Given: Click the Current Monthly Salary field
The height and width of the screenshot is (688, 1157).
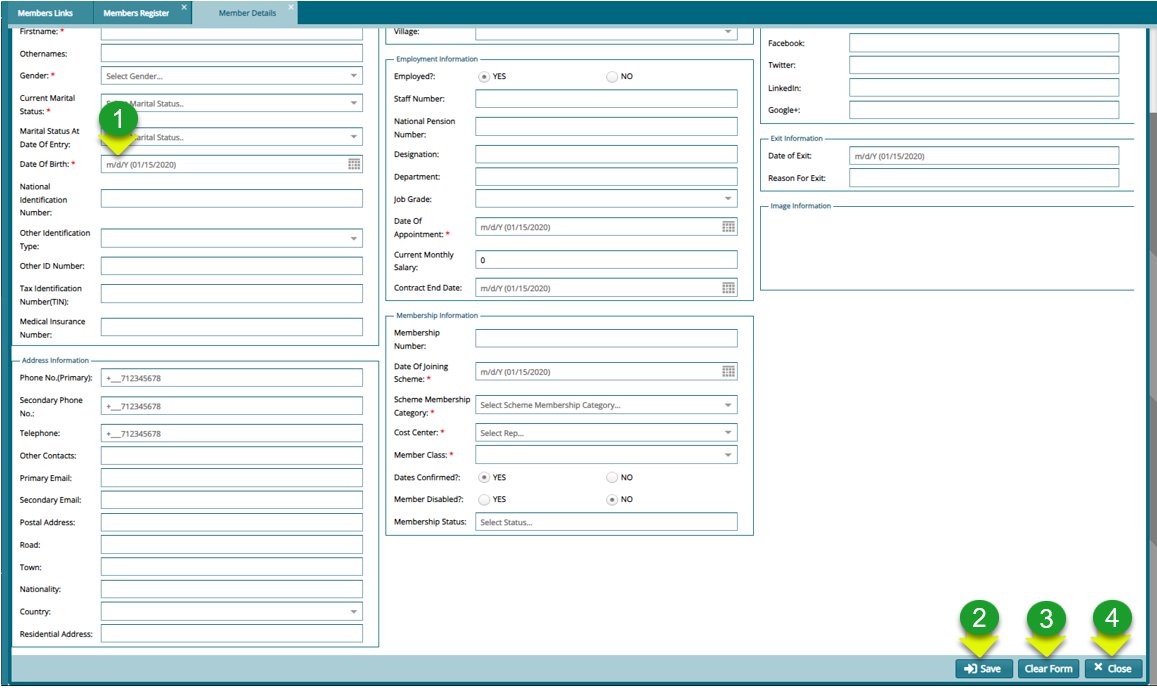Looking at the screenshot, I should 606,260.
